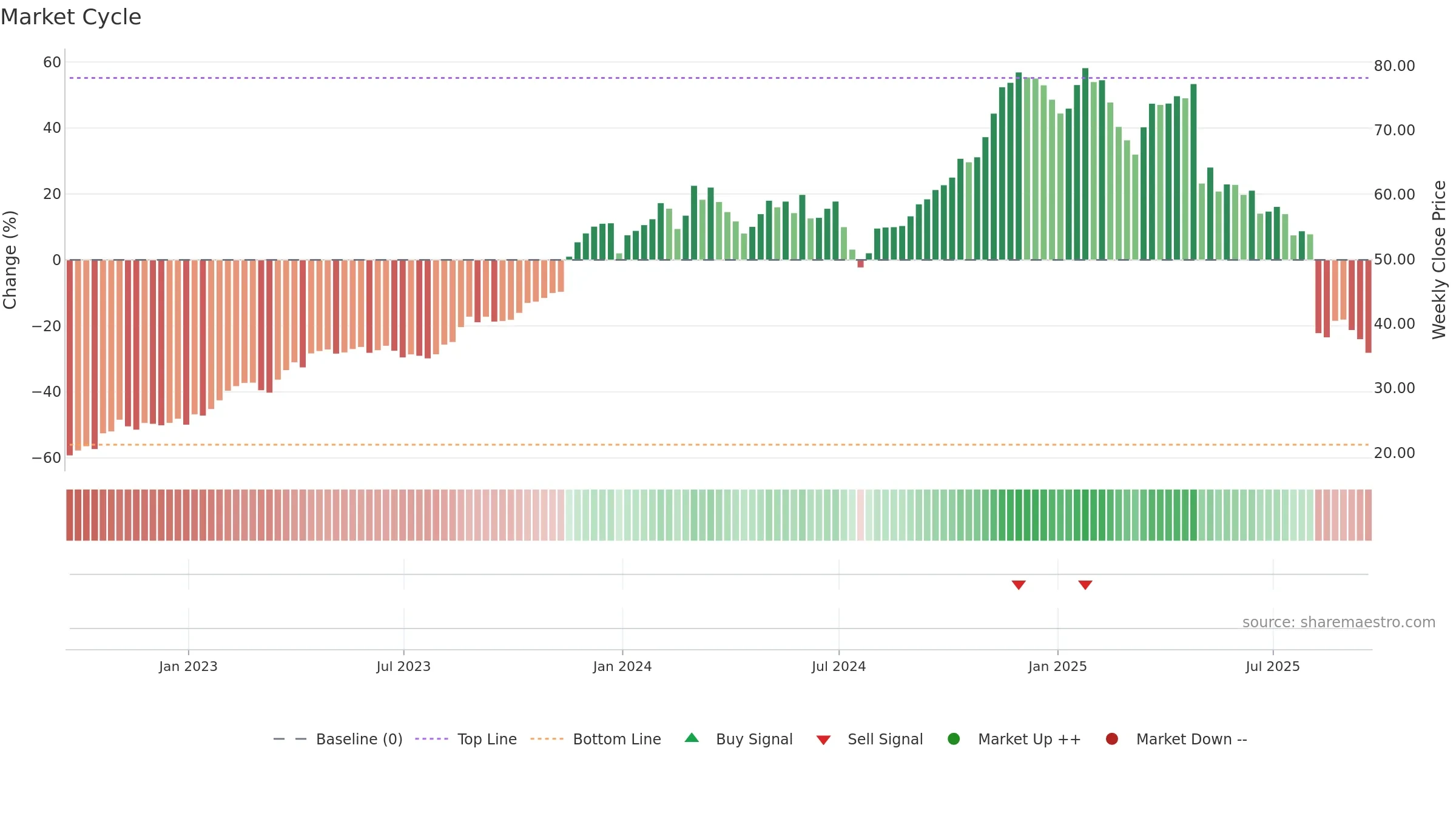Click the source: sharemaestro.com text
This screenshot has height=819, width=1456.
pyautogui.click(x=1339, y=622)
